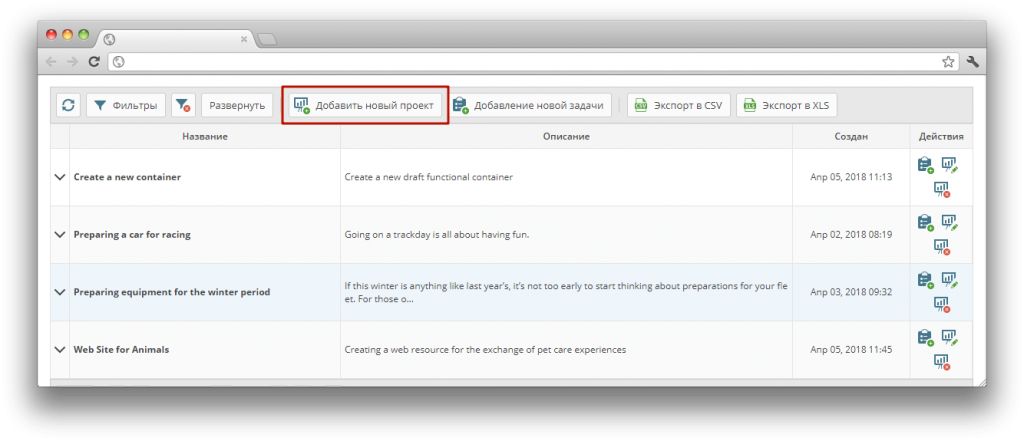Image resolution: width=1024 pixels, height=441 pixels.
Task: Click the refresh list icon in the toolbar
Action: pyautogui.click(x=68, y=105)
